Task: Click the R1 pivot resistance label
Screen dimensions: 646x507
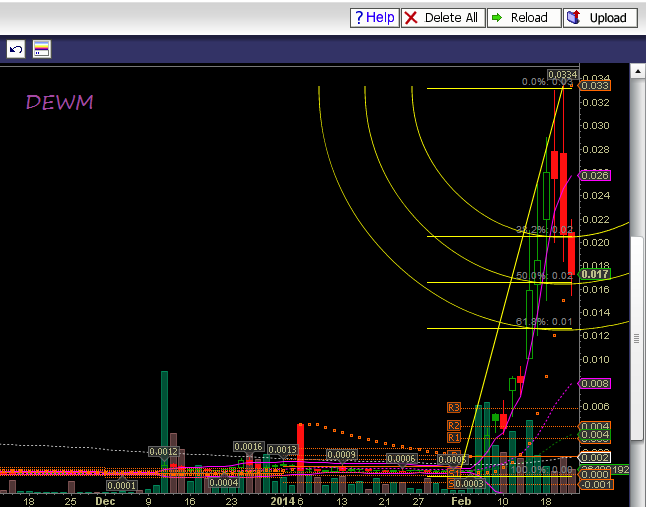Action: tap(453, 437)
